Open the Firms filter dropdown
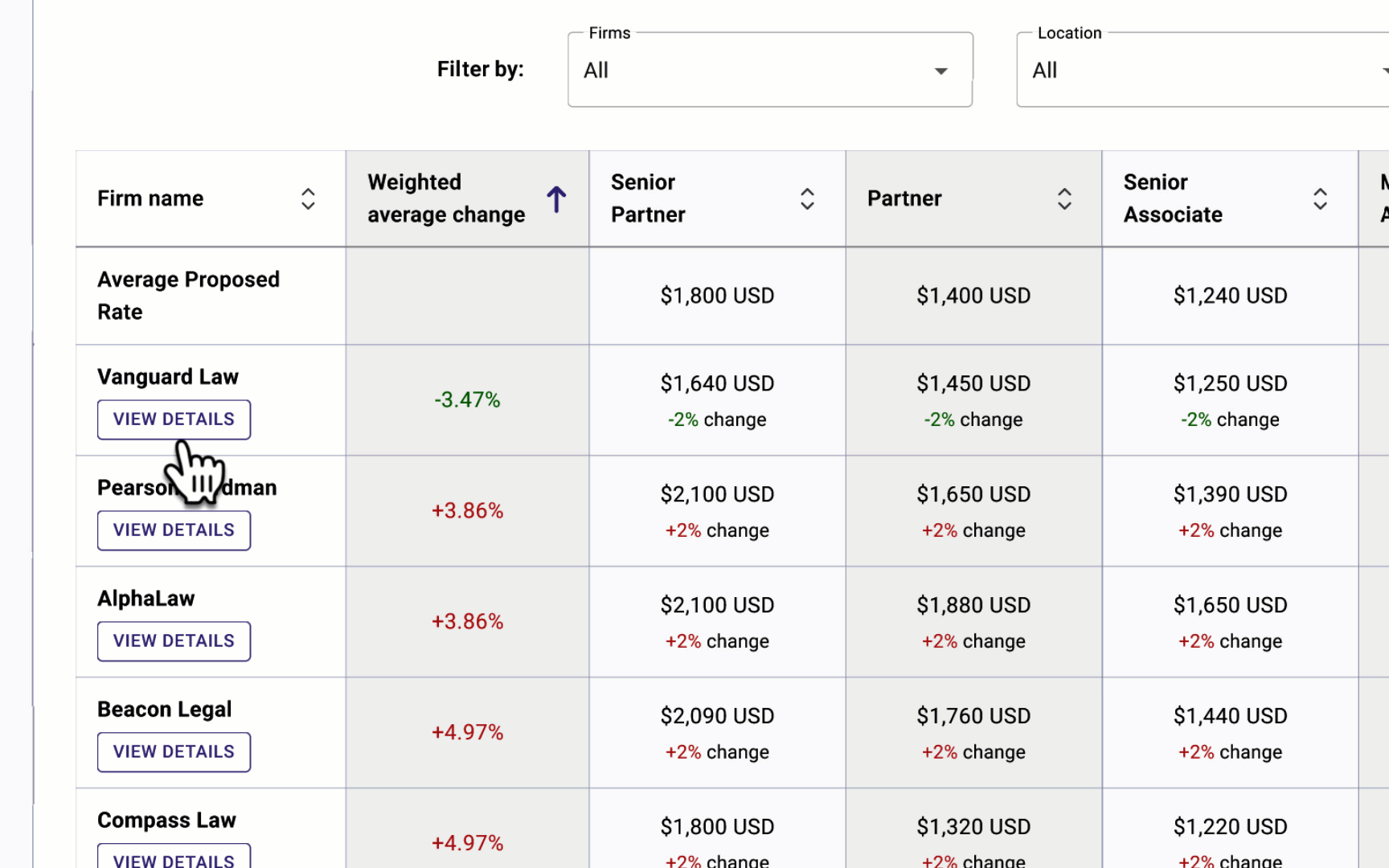1389x868 pixels. tap(770, 70)
